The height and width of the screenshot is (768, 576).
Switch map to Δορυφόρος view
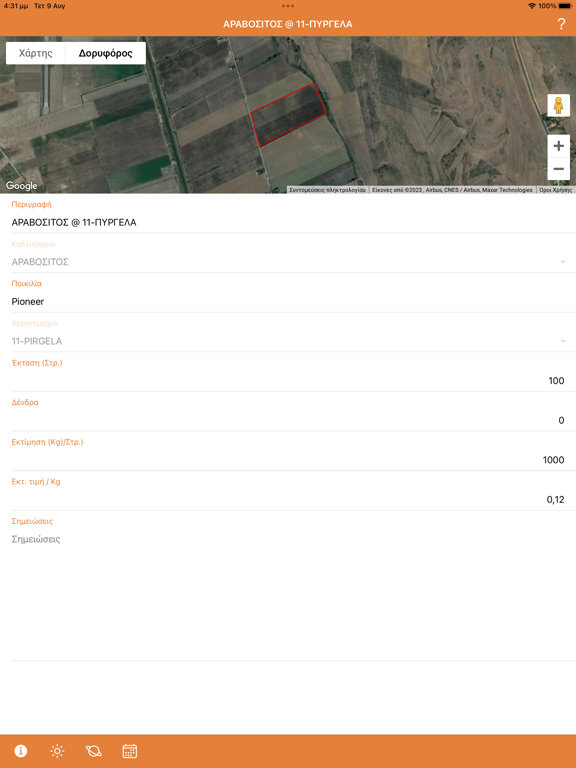click(105, 53)
